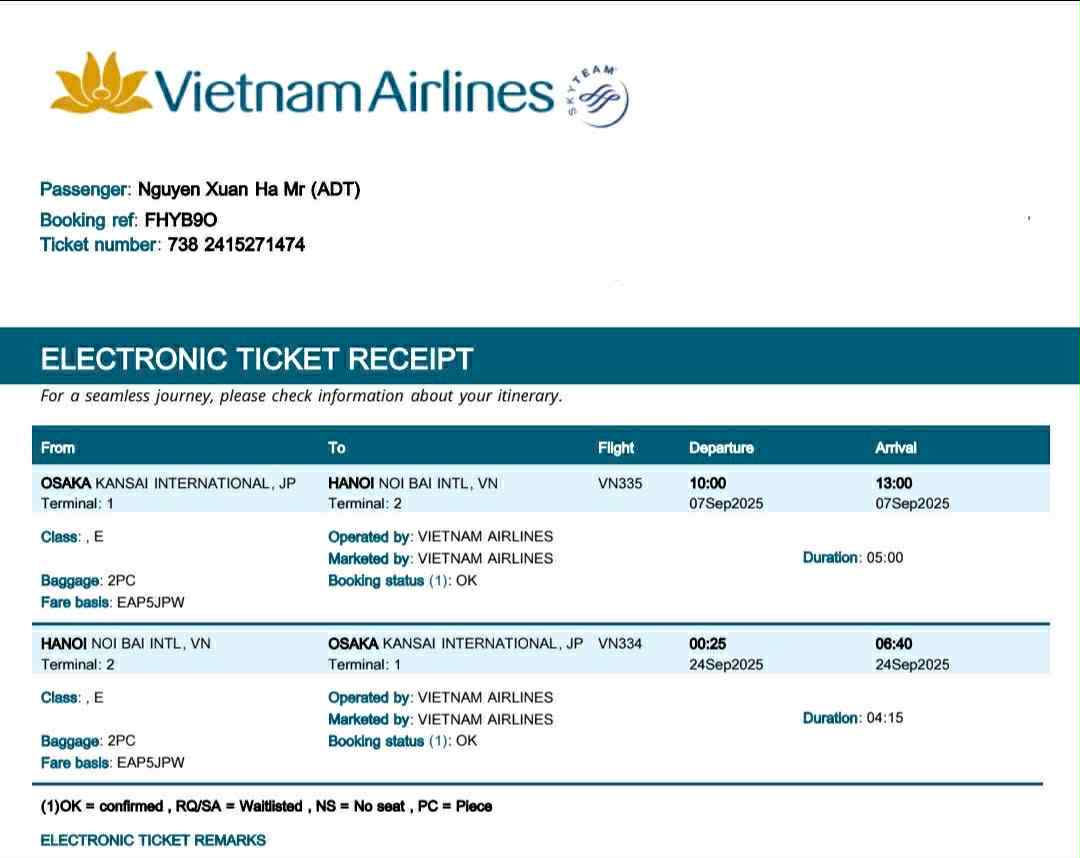Click the Duration 04:15 value
Viewport: 1080px width, 858px height.
[884, 718]
